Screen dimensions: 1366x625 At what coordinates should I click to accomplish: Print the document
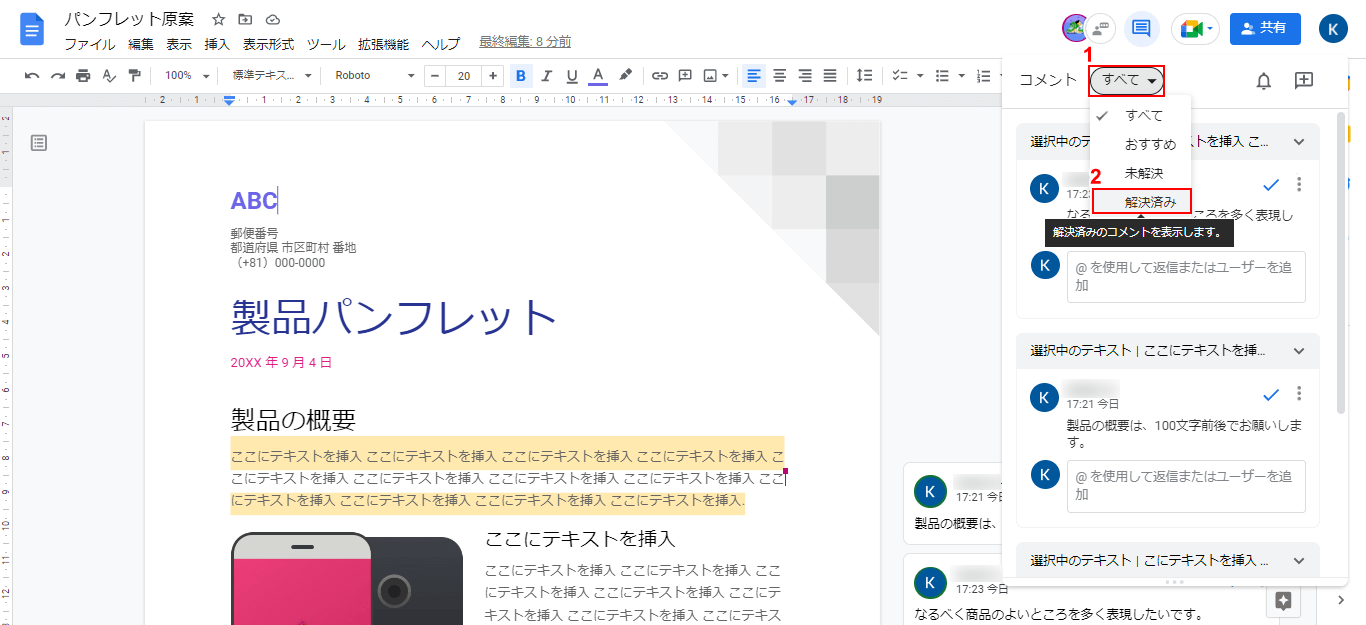point(83,75)
